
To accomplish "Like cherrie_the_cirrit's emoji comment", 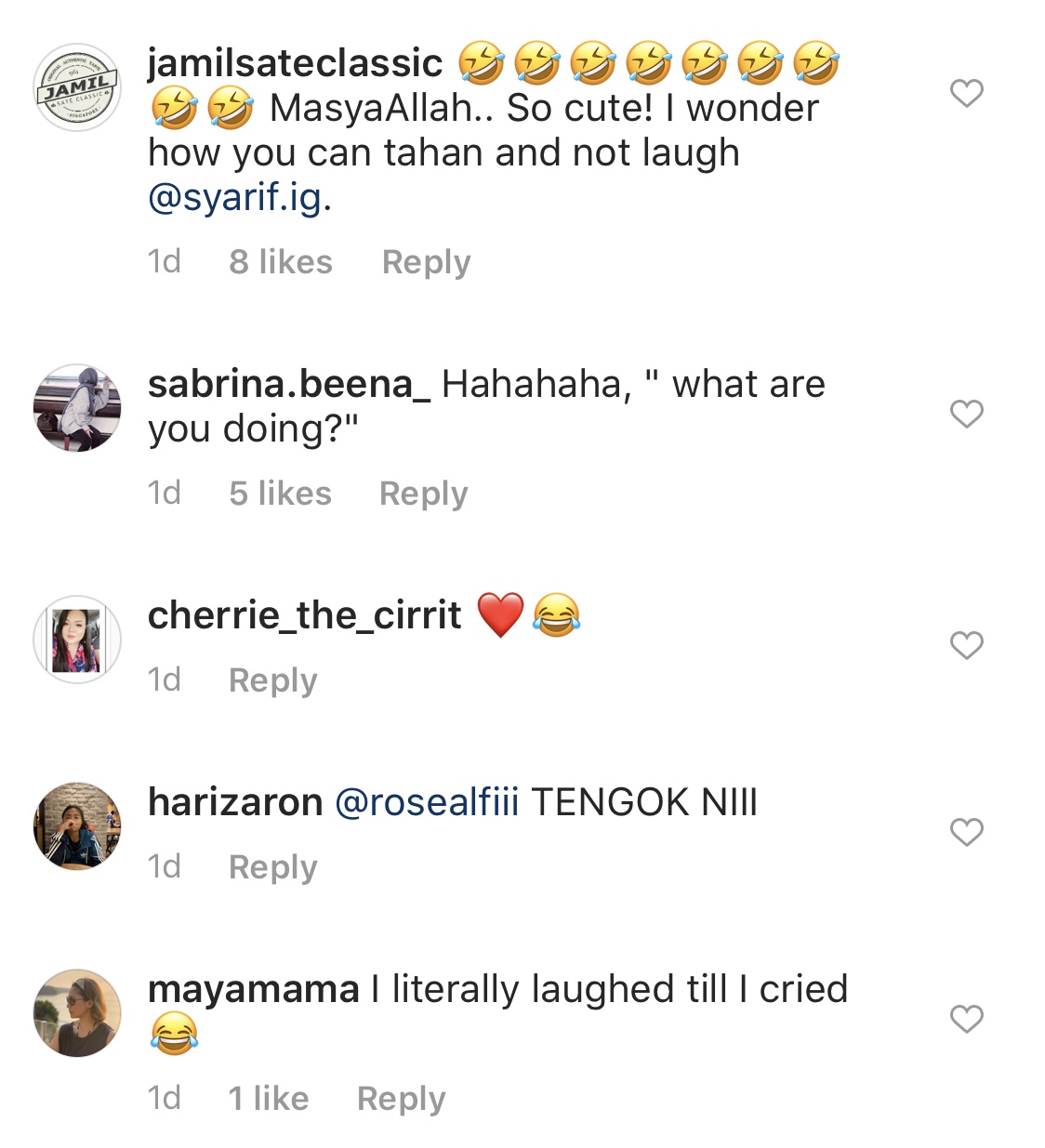I will [x=966, y=645].
